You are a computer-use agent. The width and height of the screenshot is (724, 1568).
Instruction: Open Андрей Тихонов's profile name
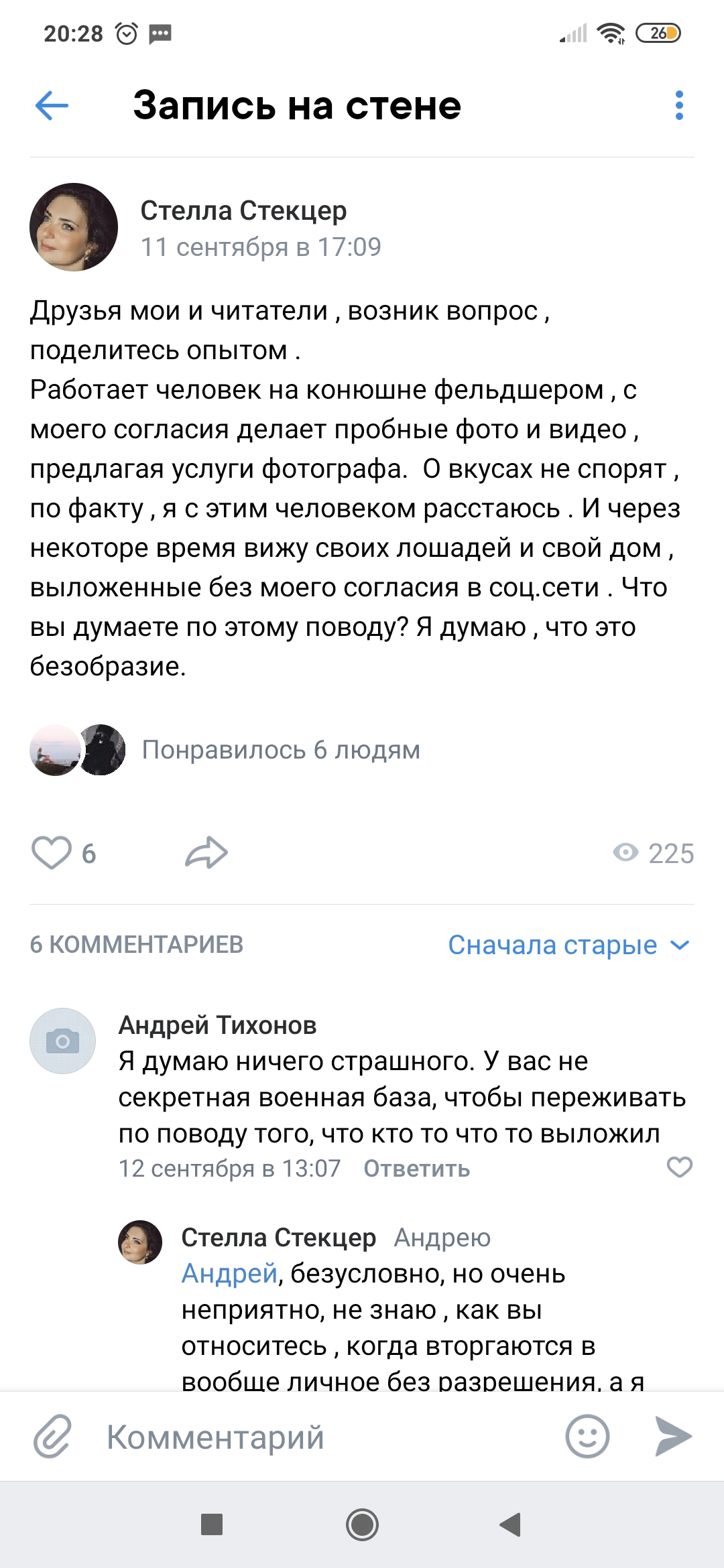click(x=217, y=1025)
